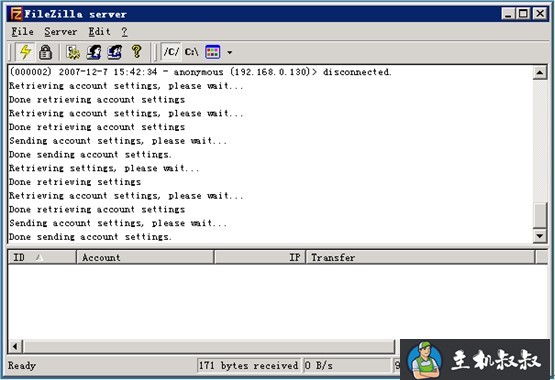Screen dimensions: 555x380
Task: Sort connections by ID column header
Action: coord(42,257)
